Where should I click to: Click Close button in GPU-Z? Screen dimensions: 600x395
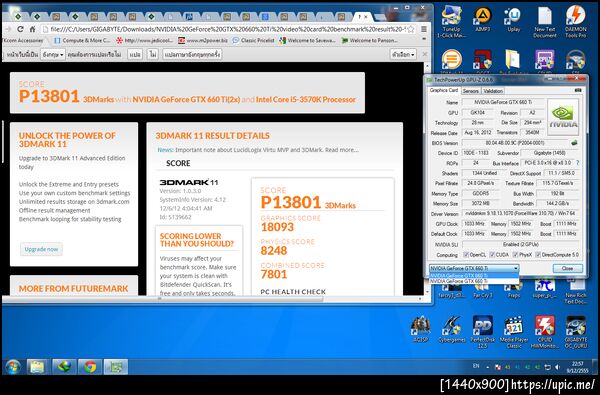pyautogui.click(x=567, y=268)
